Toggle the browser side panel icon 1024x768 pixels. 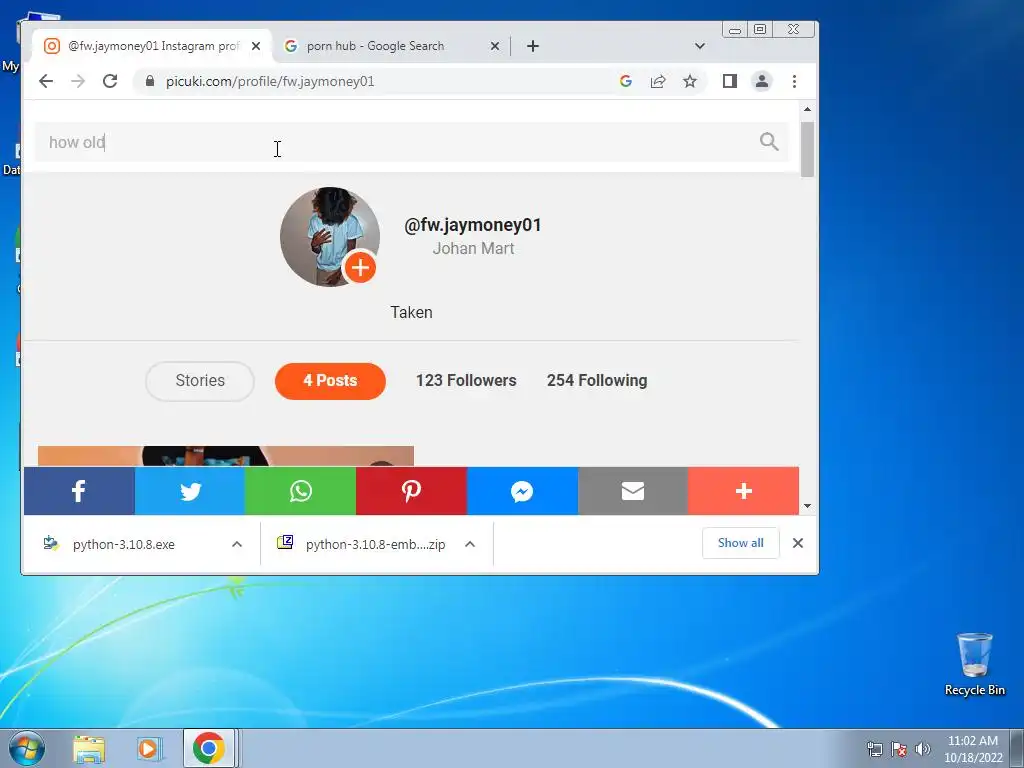pyautogui.click(x=729, y=81)
